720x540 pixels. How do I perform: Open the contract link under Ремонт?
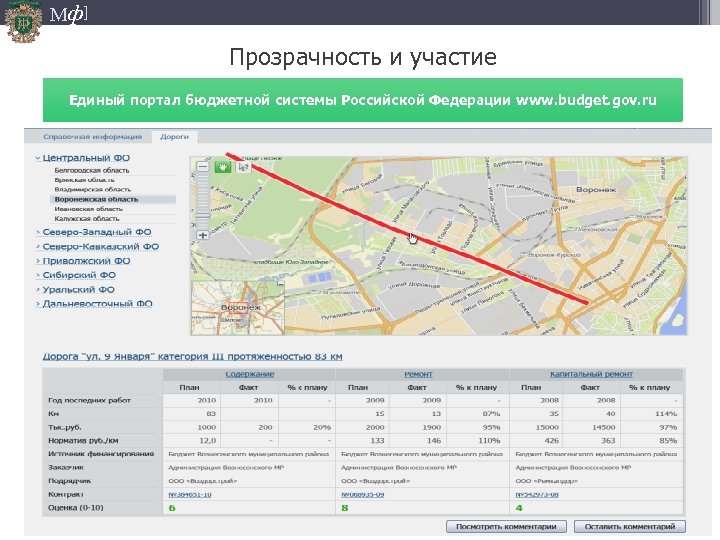pyautogui.click(x=363, y=495)
